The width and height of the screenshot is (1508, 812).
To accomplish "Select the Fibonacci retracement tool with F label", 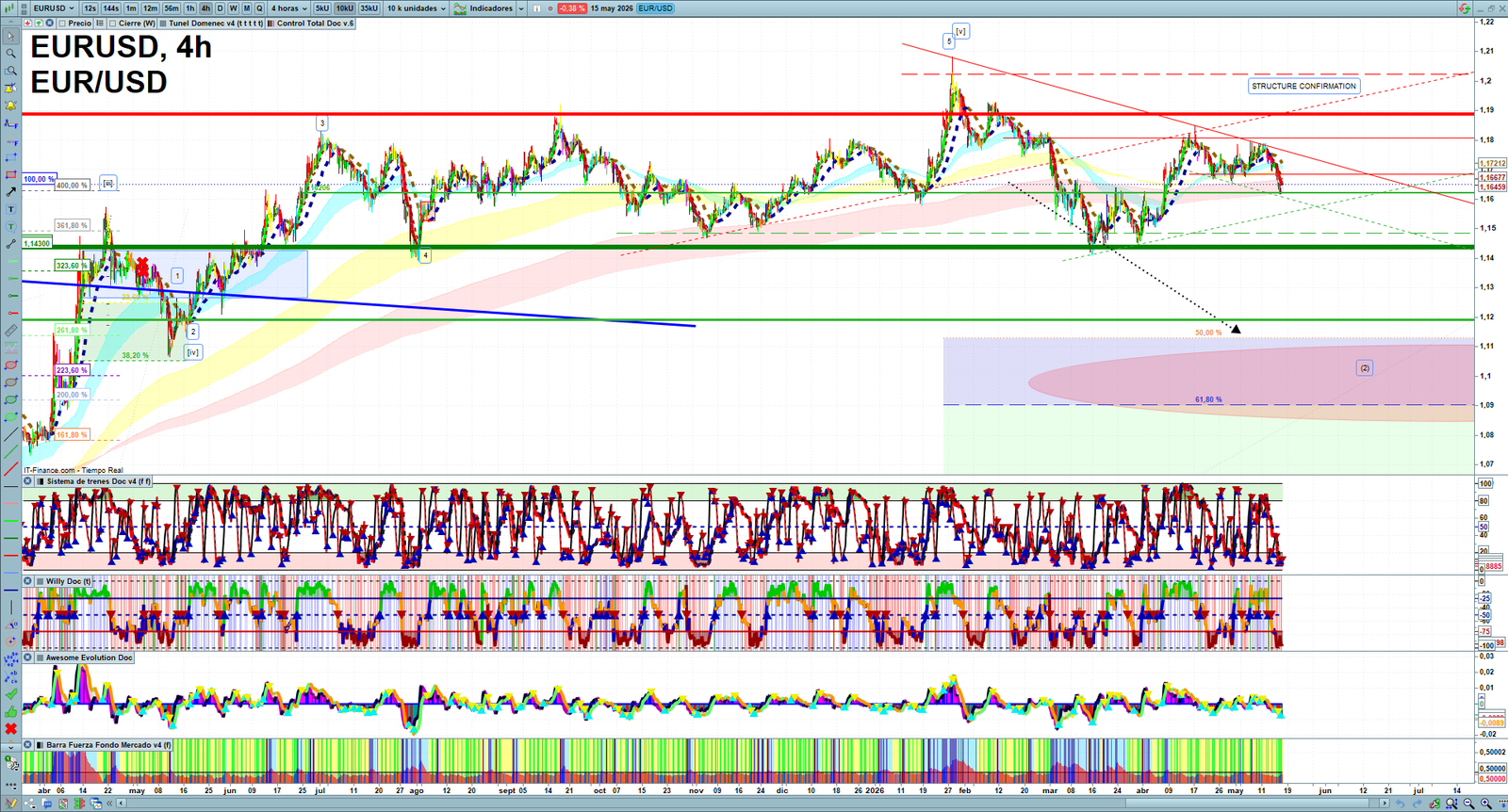I will click(x=10, y=123).
